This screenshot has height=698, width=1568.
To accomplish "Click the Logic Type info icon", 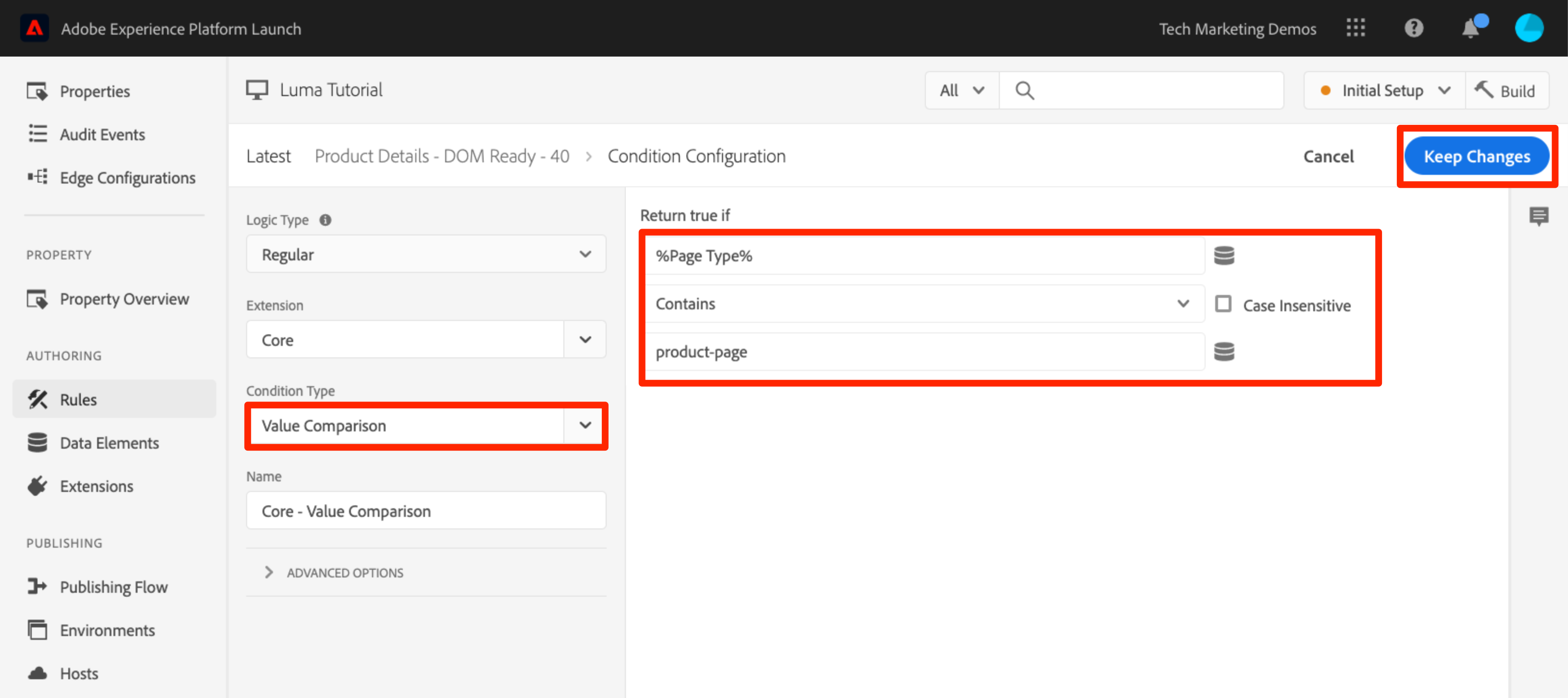I will click(x=325, y=220).
